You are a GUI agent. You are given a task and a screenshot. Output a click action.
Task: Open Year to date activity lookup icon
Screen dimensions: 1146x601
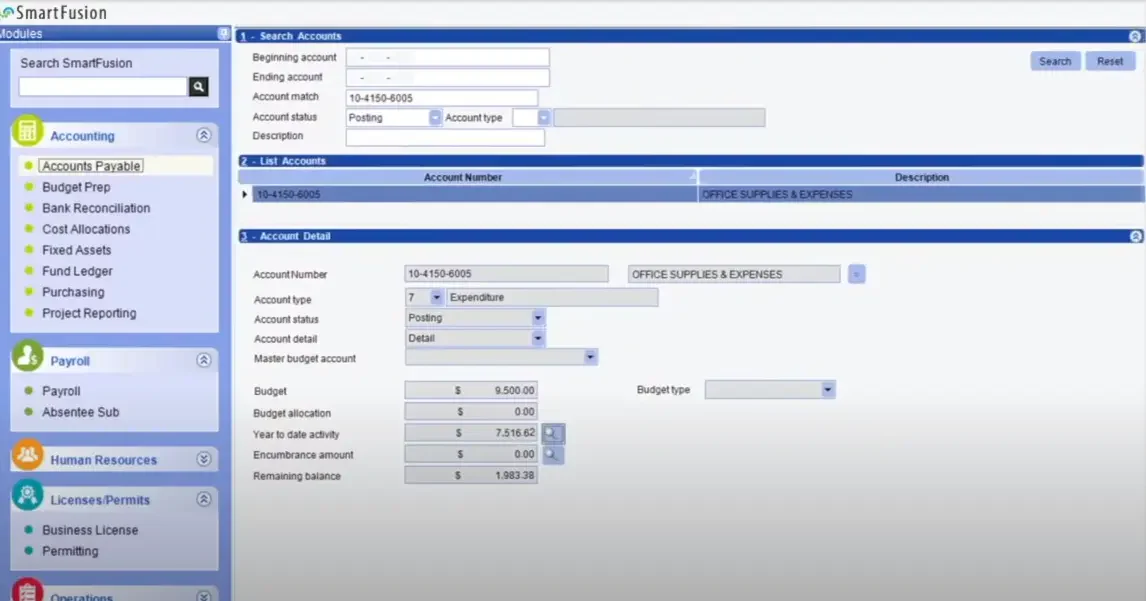[553, 434]
